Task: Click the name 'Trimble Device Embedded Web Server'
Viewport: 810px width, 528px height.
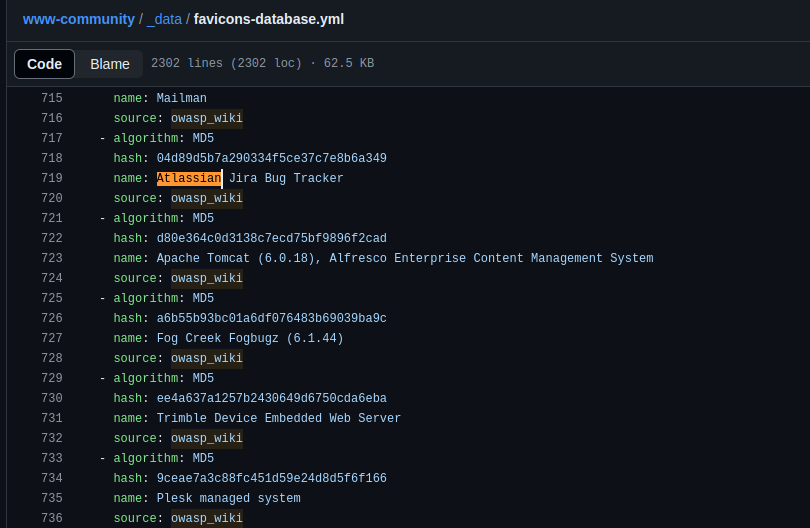Action: tap(279, 418)
